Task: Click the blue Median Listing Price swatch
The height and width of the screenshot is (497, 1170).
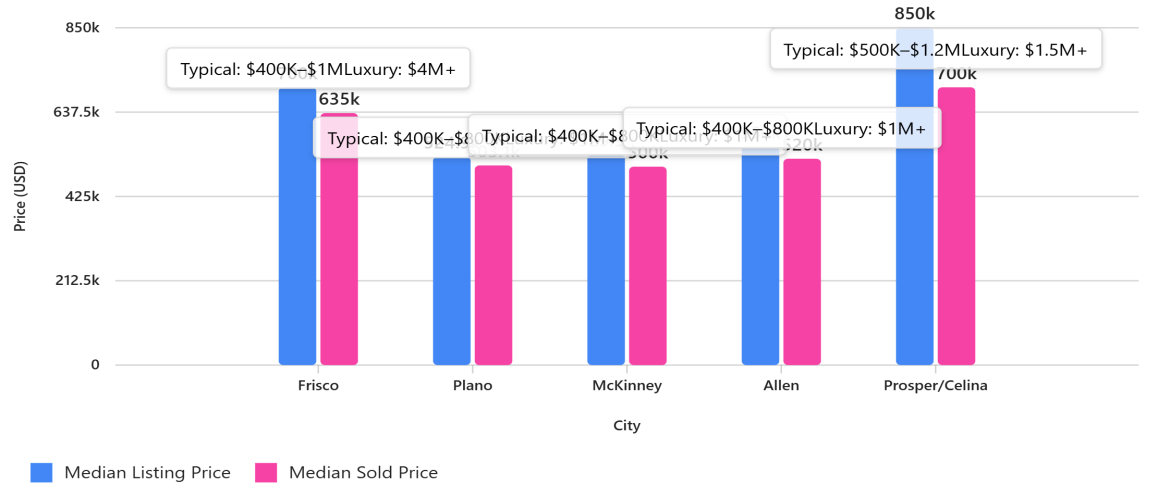Action: tap(41, 473)
